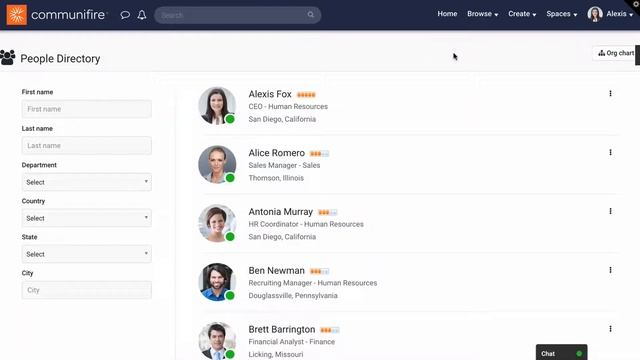Click Antonia Murray's profile photo

(x=217, y=223)
